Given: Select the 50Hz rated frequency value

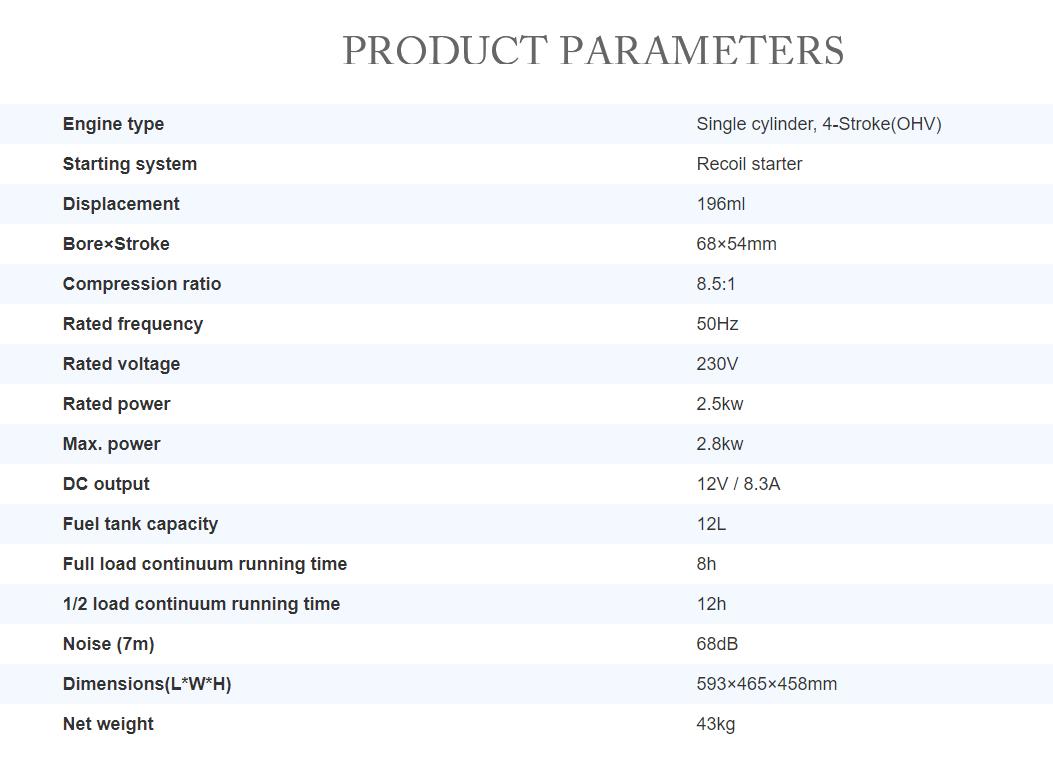Looking at the screenshot, I should [x=717, y=324].
